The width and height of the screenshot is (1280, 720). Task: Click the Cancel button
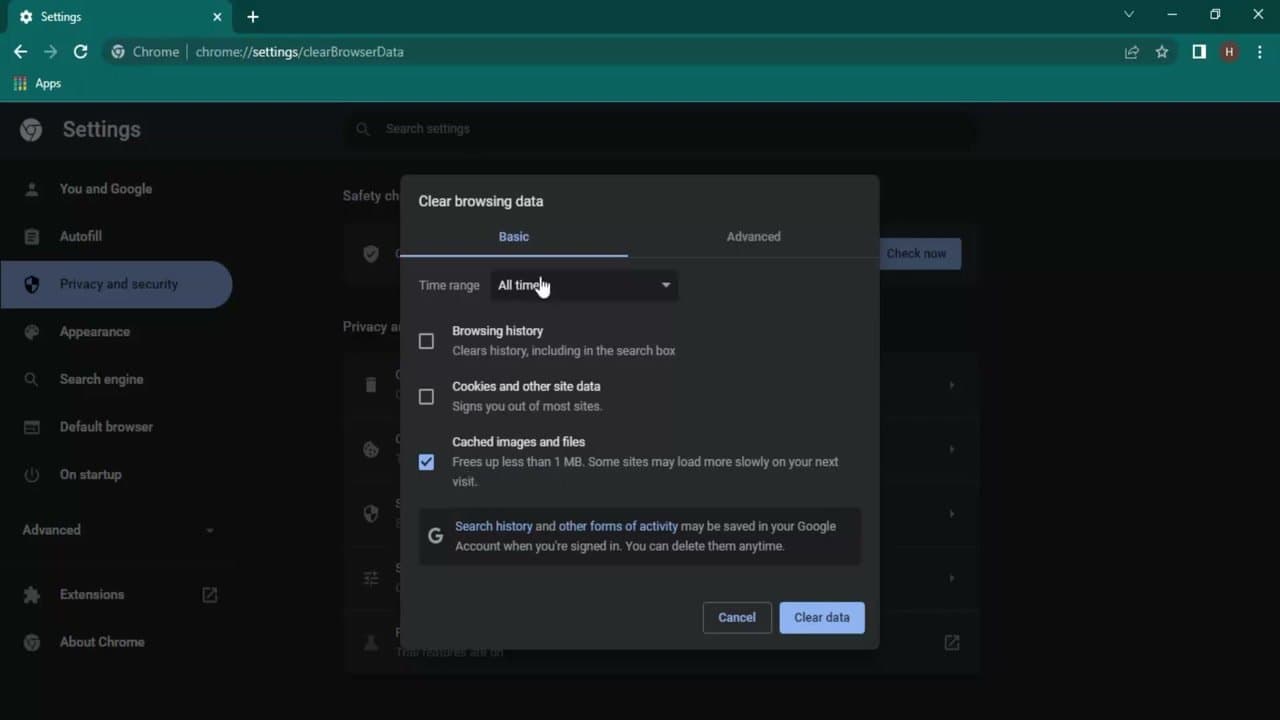pos(737,618)
